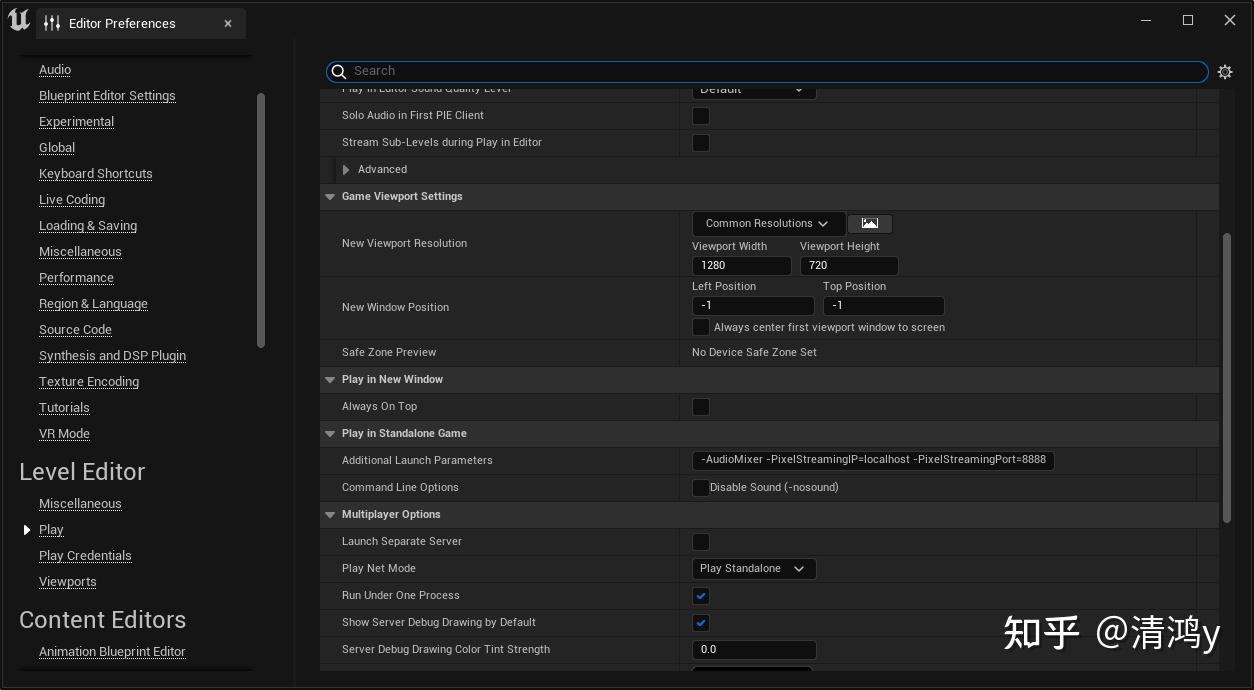Viewport: 1254px width, 690px height.
Task: Click the Viewport Width input field
Action: point(741,266)
